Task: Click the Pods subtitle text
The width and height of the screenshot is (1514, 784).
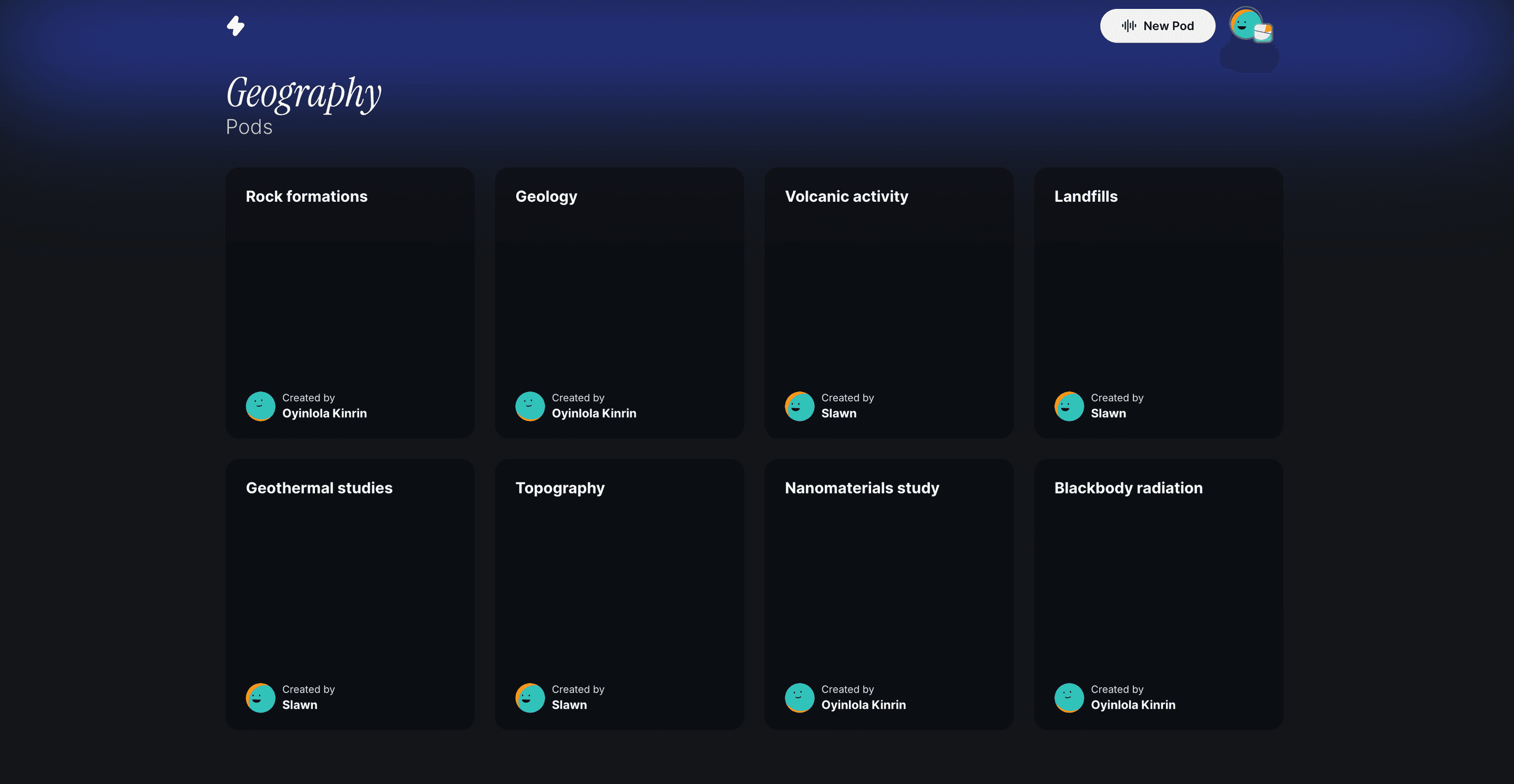Action: 249,127
